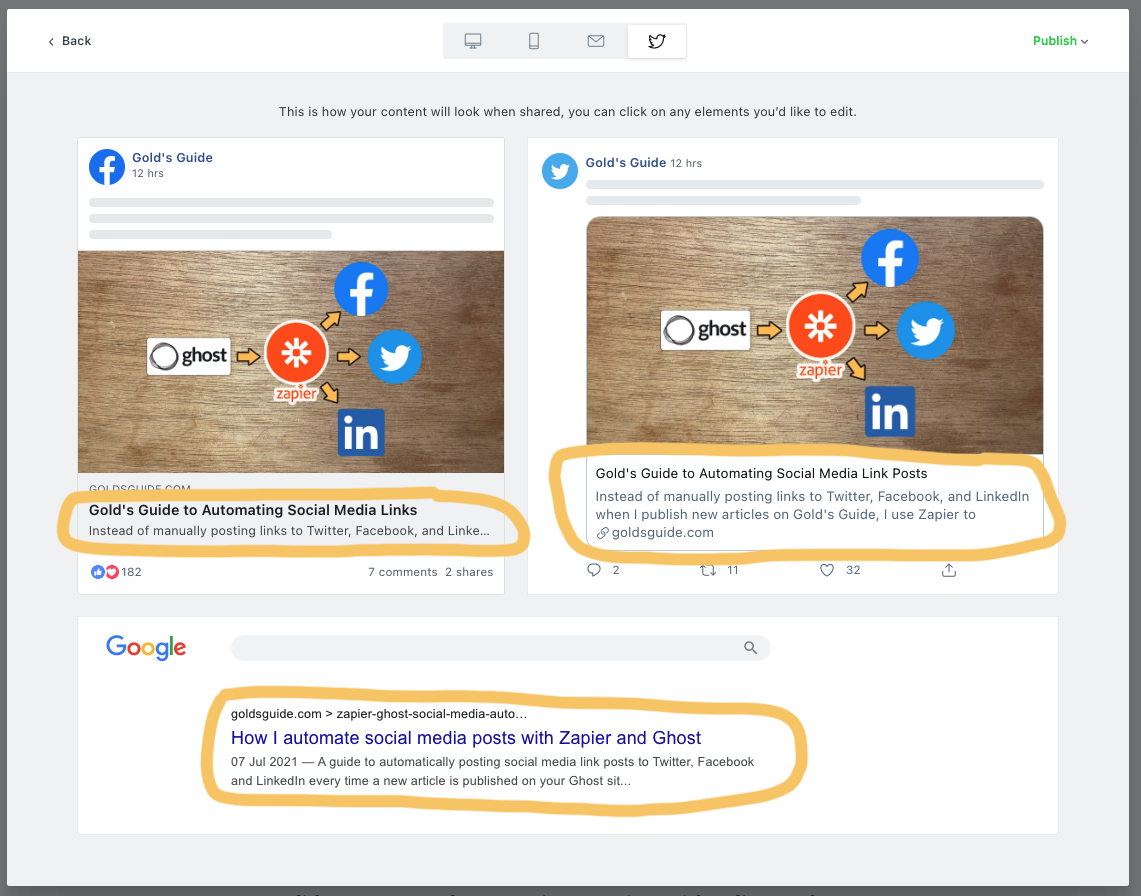This screenshot has height=896, width=1141.
Task: Click the Twitter share upload icon
Action: coord(949,570)
